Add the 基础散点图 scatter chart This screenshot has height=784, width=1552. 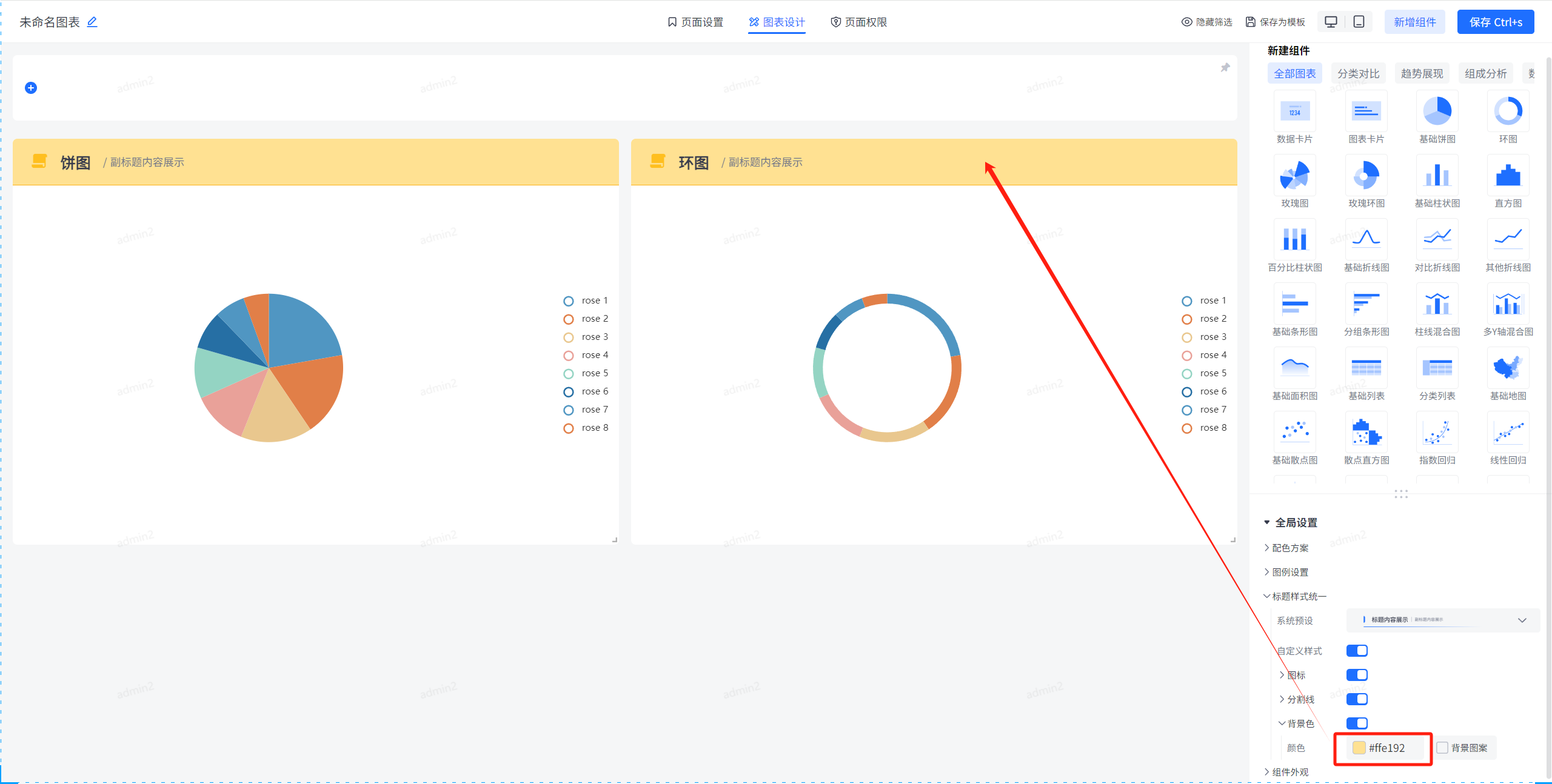[1294, 433]
